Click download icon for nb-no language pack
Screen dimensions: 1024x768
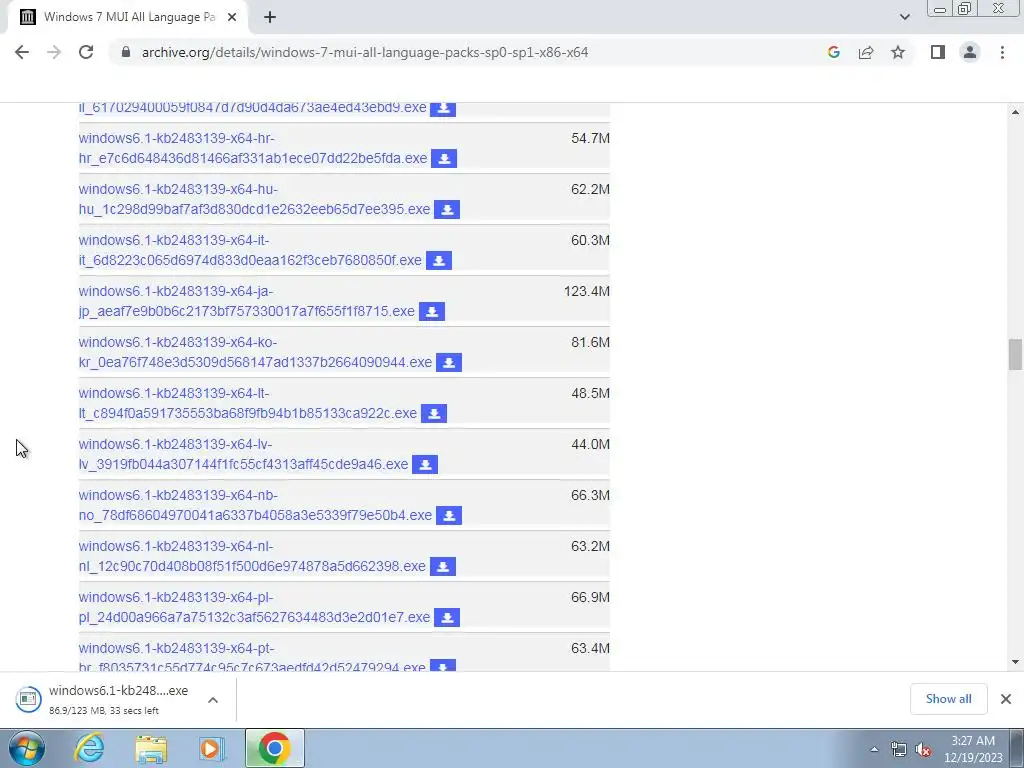[x=449, y=515]
